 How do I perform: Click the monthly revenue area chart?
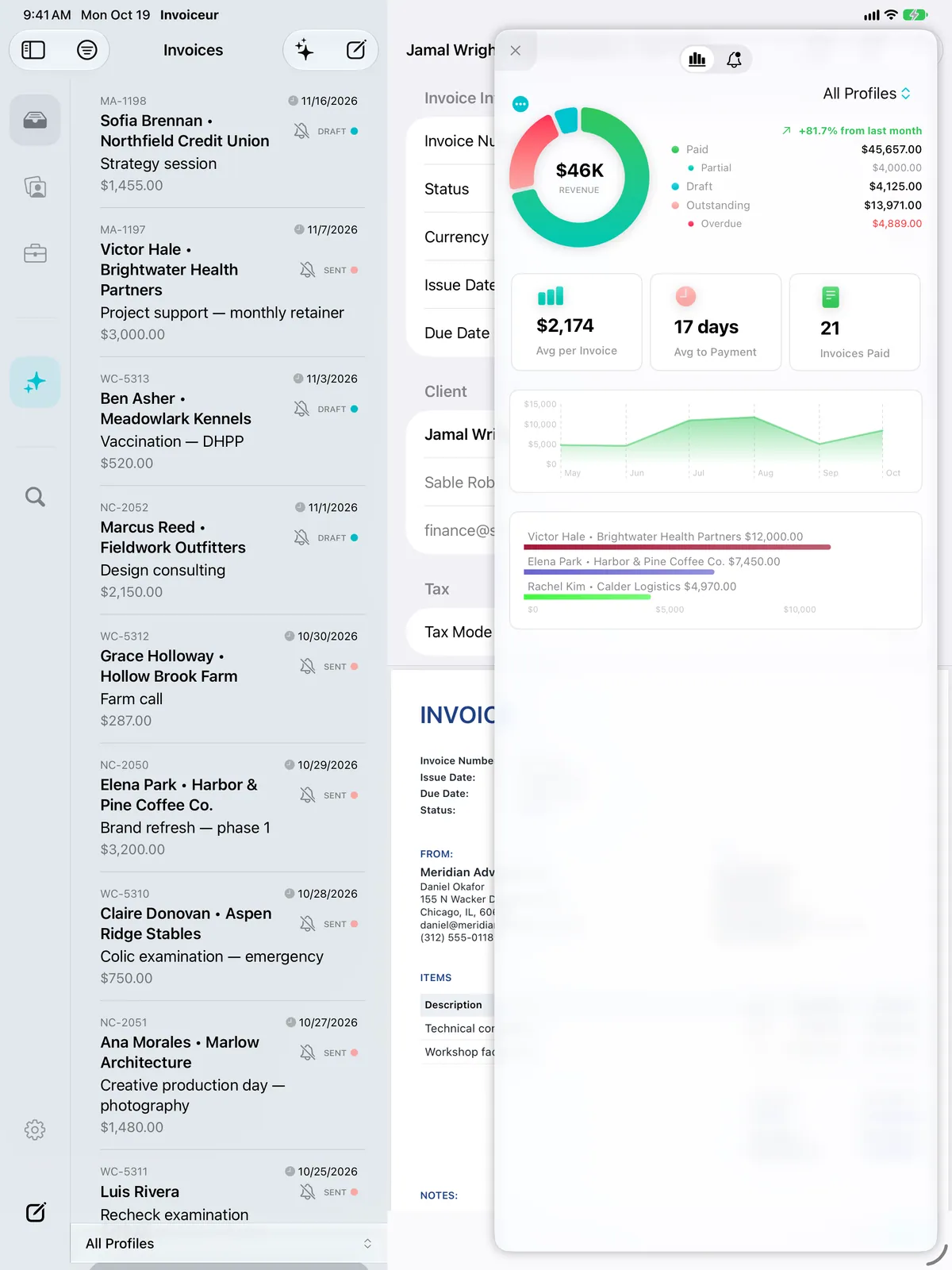[x=716, y=441]
